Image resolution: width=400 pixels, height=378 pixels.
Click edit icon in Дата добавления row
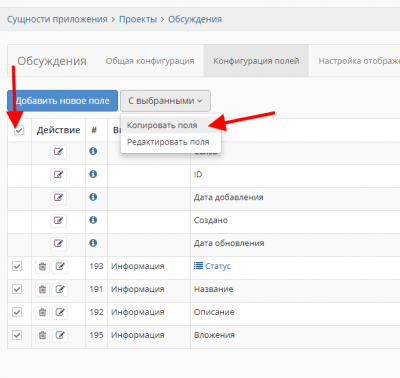pos(58,198)
